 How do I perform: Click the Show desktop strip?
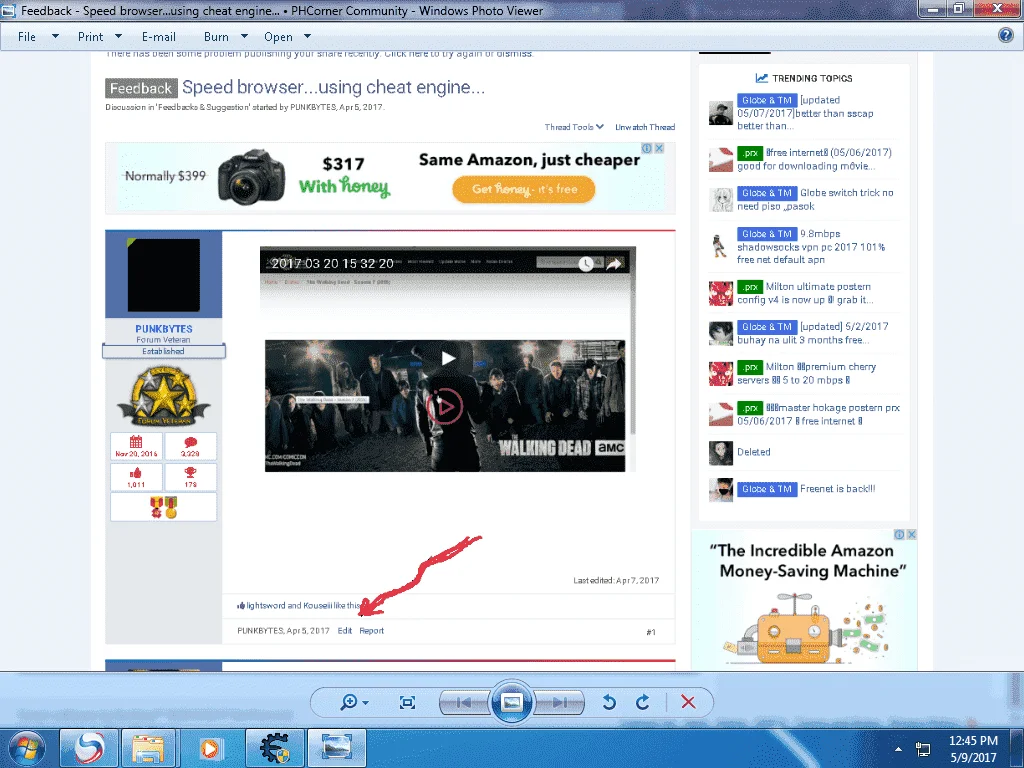[x=1017, y=748]
